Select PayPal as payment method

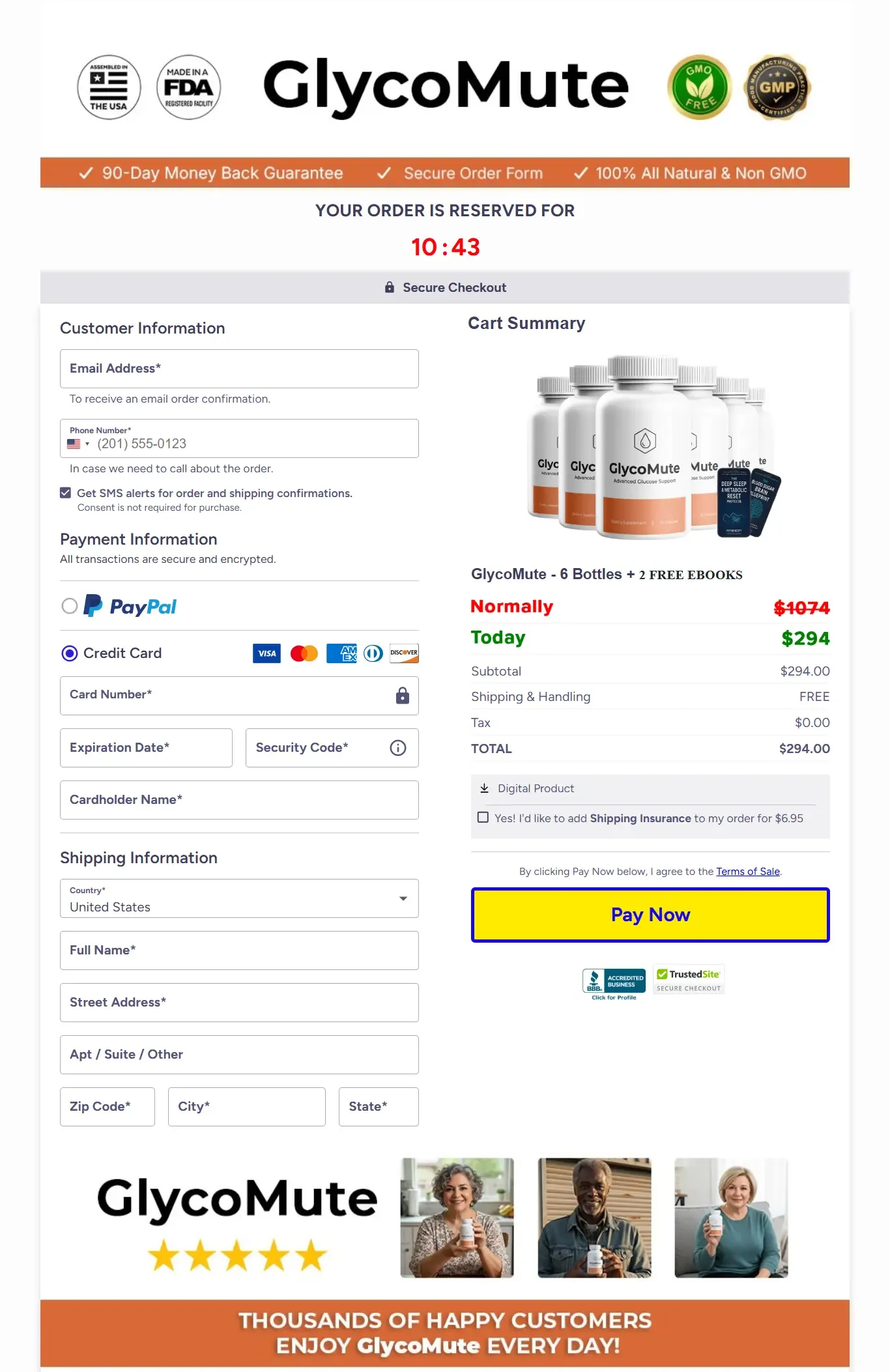70,606
